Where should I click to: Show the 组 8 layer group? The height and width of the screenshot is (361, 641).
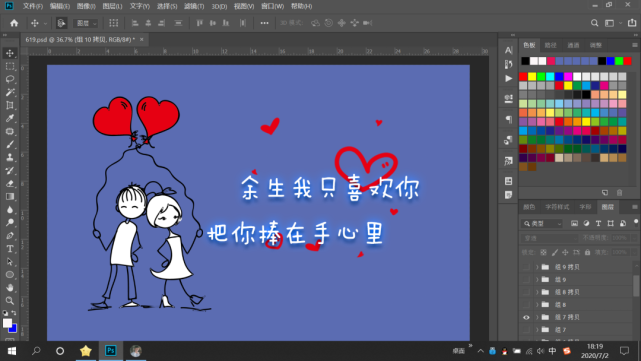click(526, 305)
